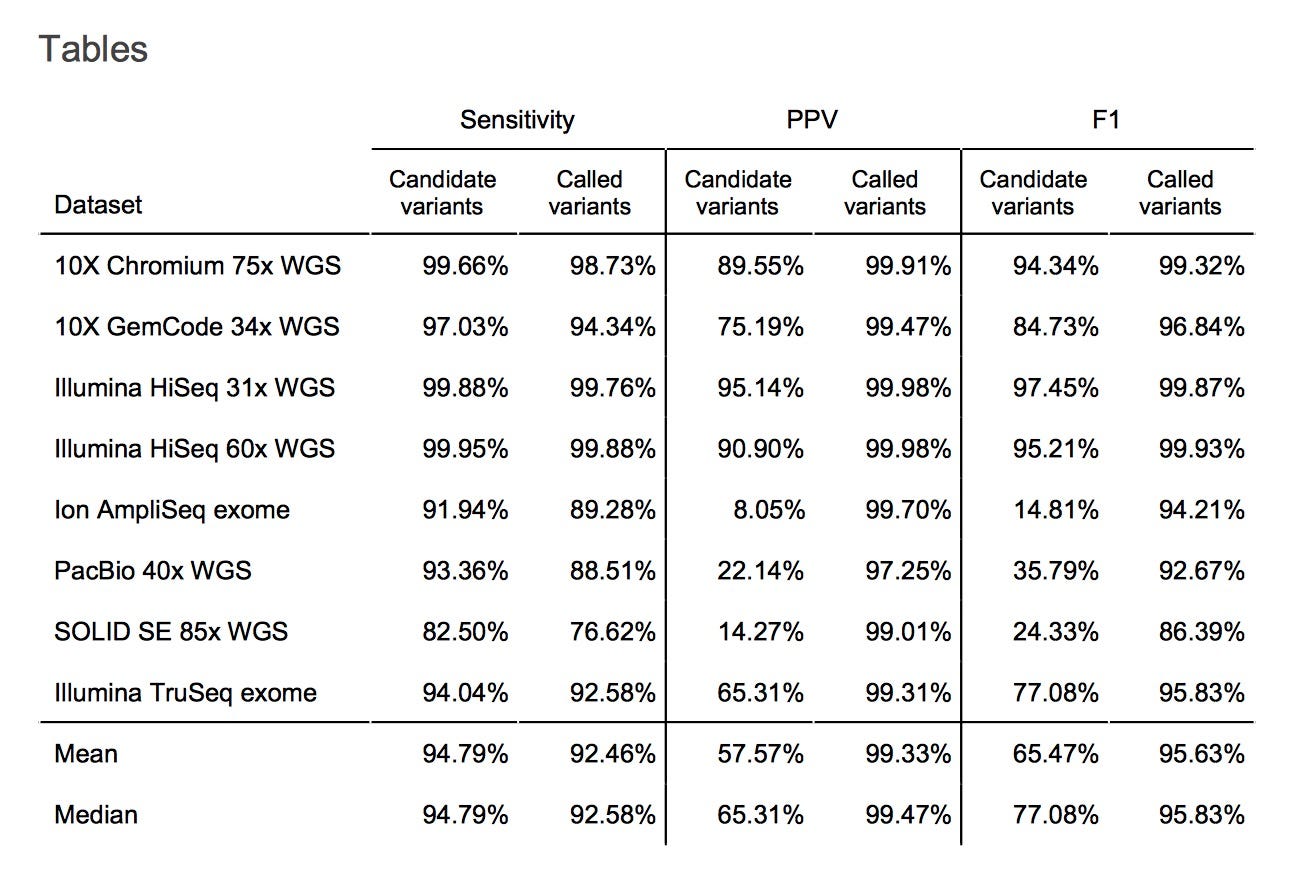Select the PPV column group header

[812, 120]
